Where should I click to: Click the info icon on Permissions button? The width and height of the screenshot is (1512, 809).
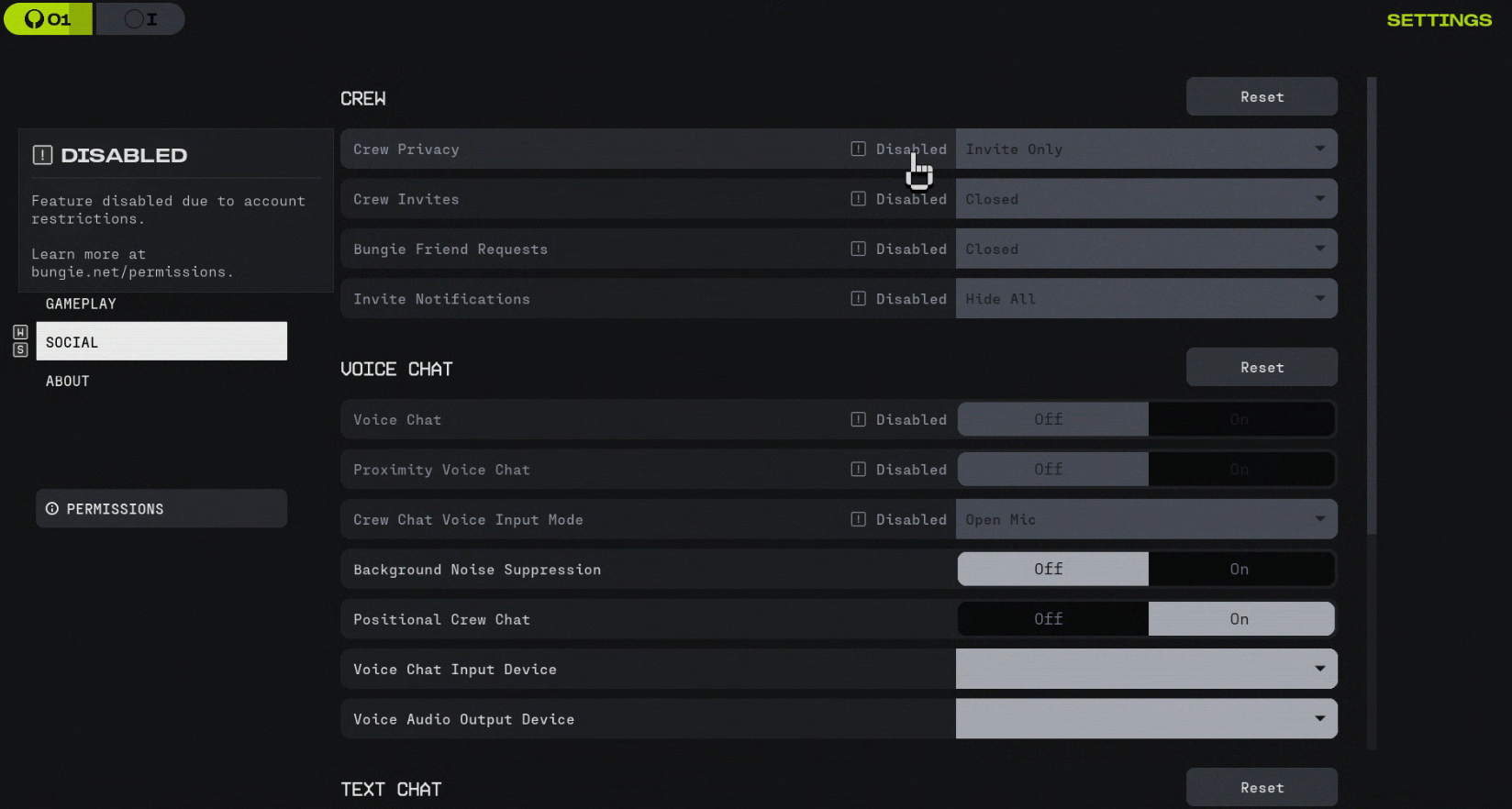click(x=52, y=509)
